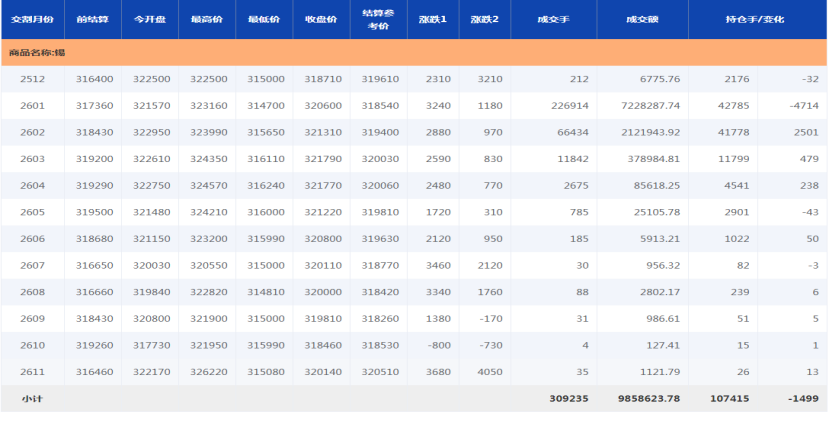Click the 收盘价 column header

click(x=322, y=19)
